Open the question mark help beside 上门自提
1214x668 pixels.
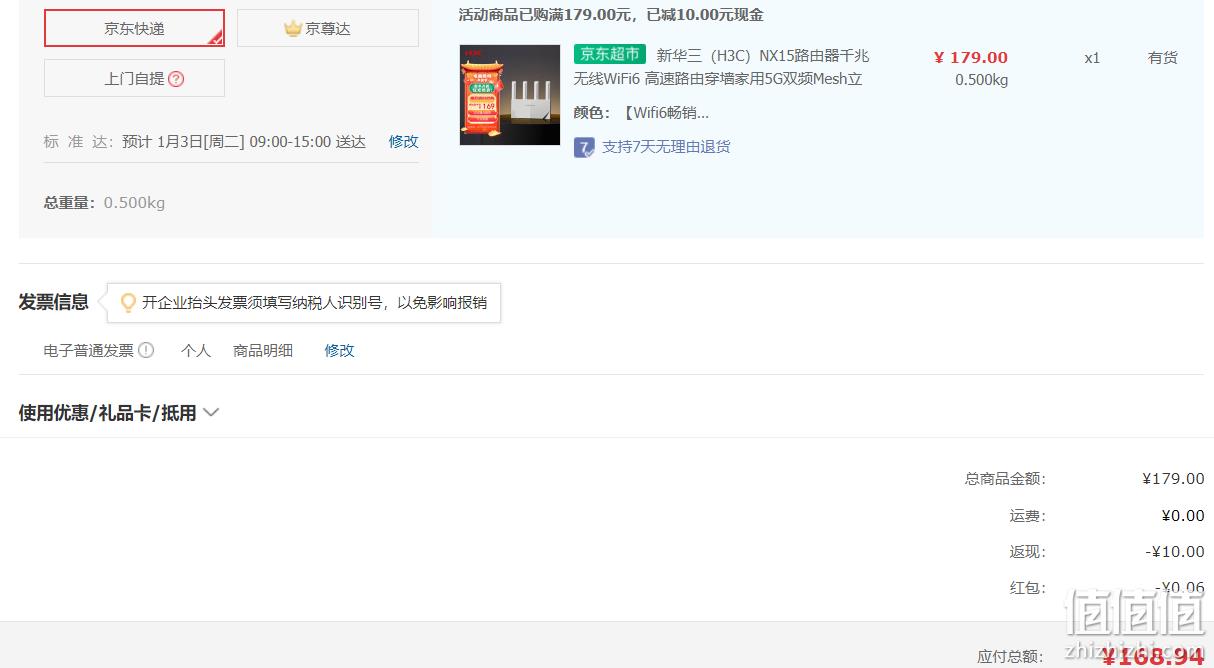[176, 79]
